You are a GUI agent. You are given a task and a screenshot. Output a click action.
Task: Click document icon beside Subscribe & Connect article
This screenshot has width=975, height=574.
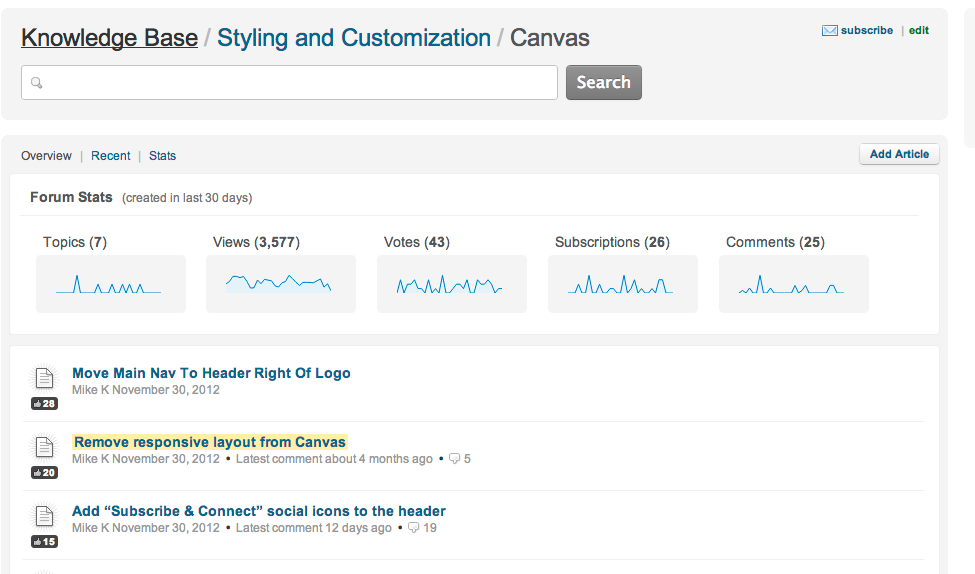(44, 516)
